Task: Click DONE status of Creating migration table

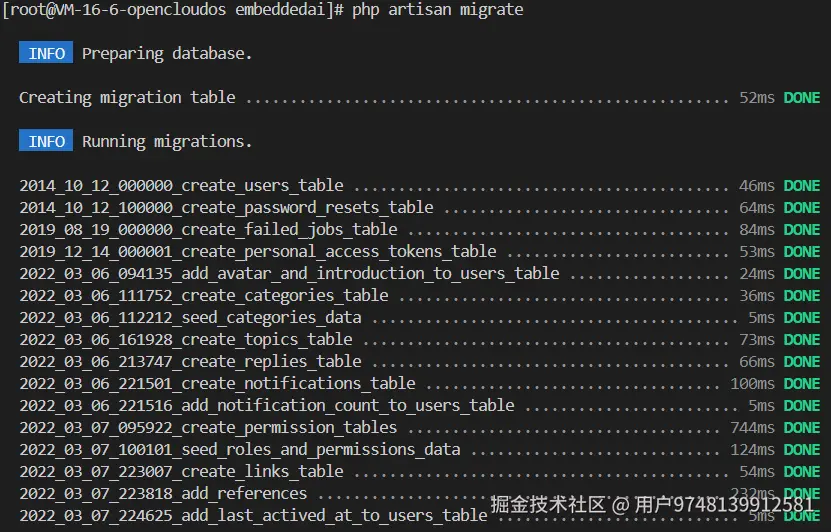Action: click(801, 97)
